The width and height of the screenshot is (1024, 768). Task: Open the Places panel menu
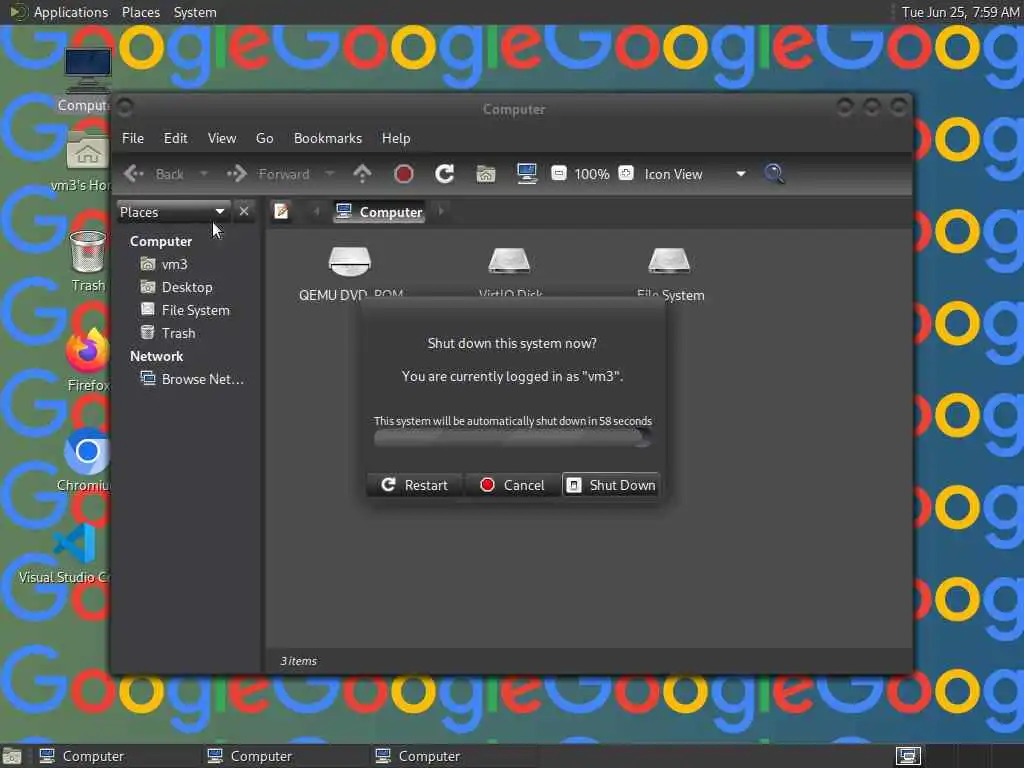(140, 12)
